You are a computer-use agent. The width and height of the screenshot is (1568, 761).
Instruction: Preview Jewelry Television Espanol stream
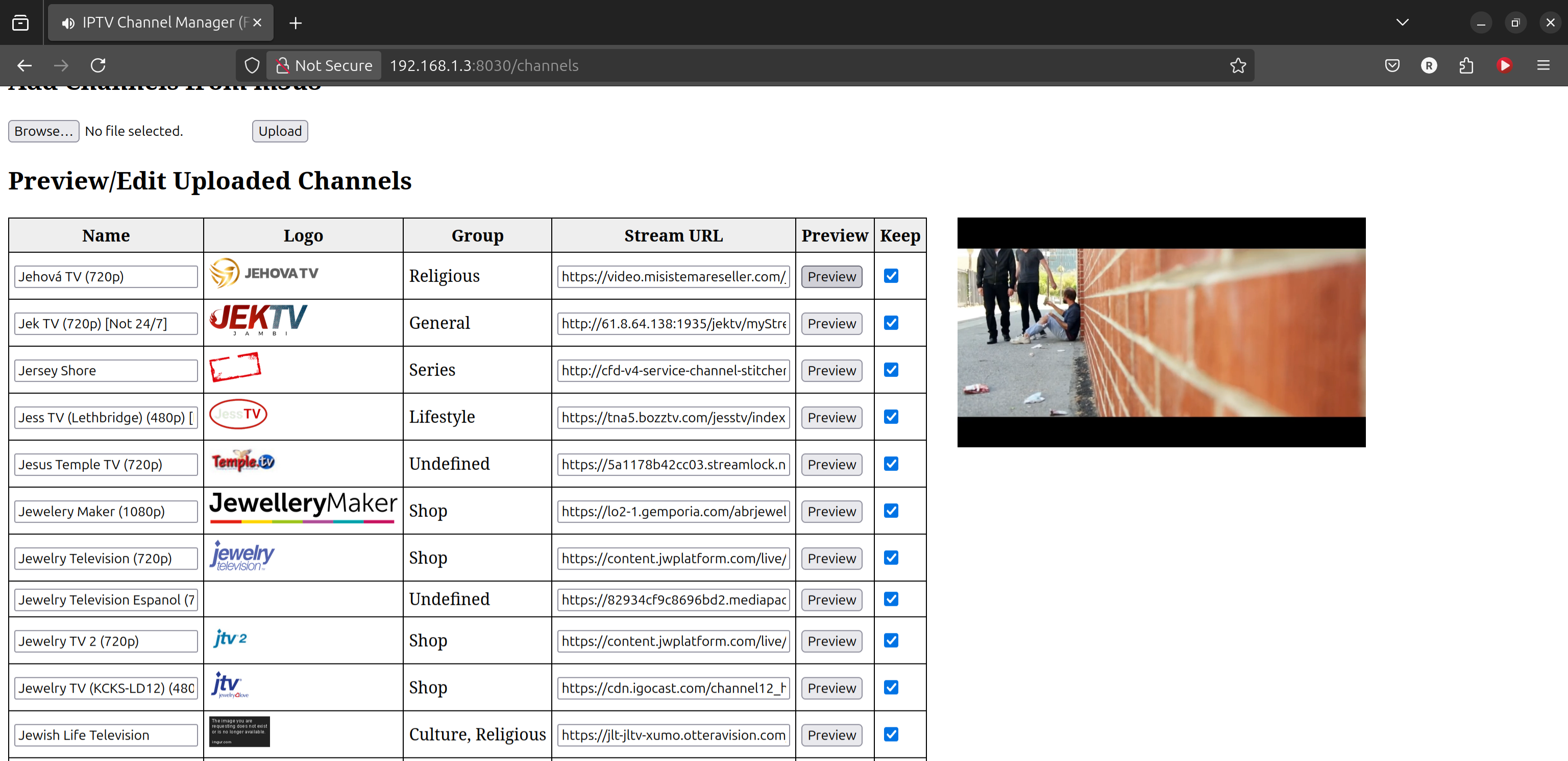[831, 600]
